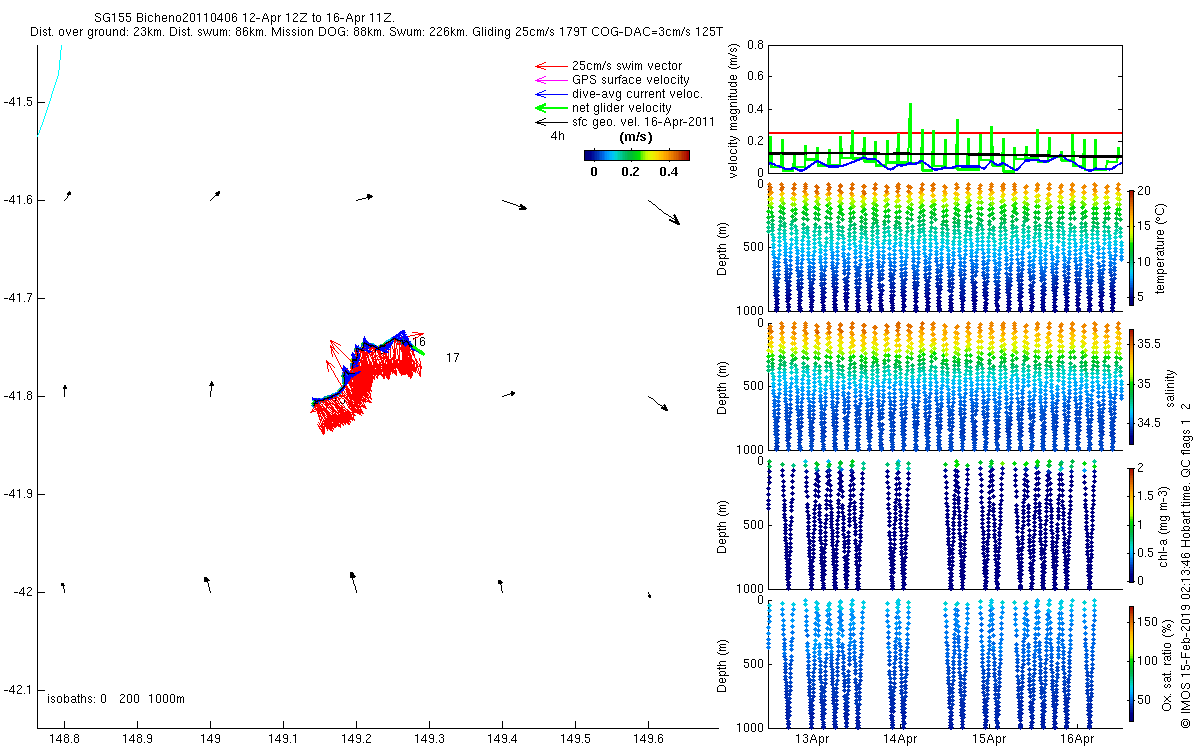Click the '150' tick on the oxygen saturation colorbar
The height and width of the screenshot is (750, 1200).
point(1147,622)
